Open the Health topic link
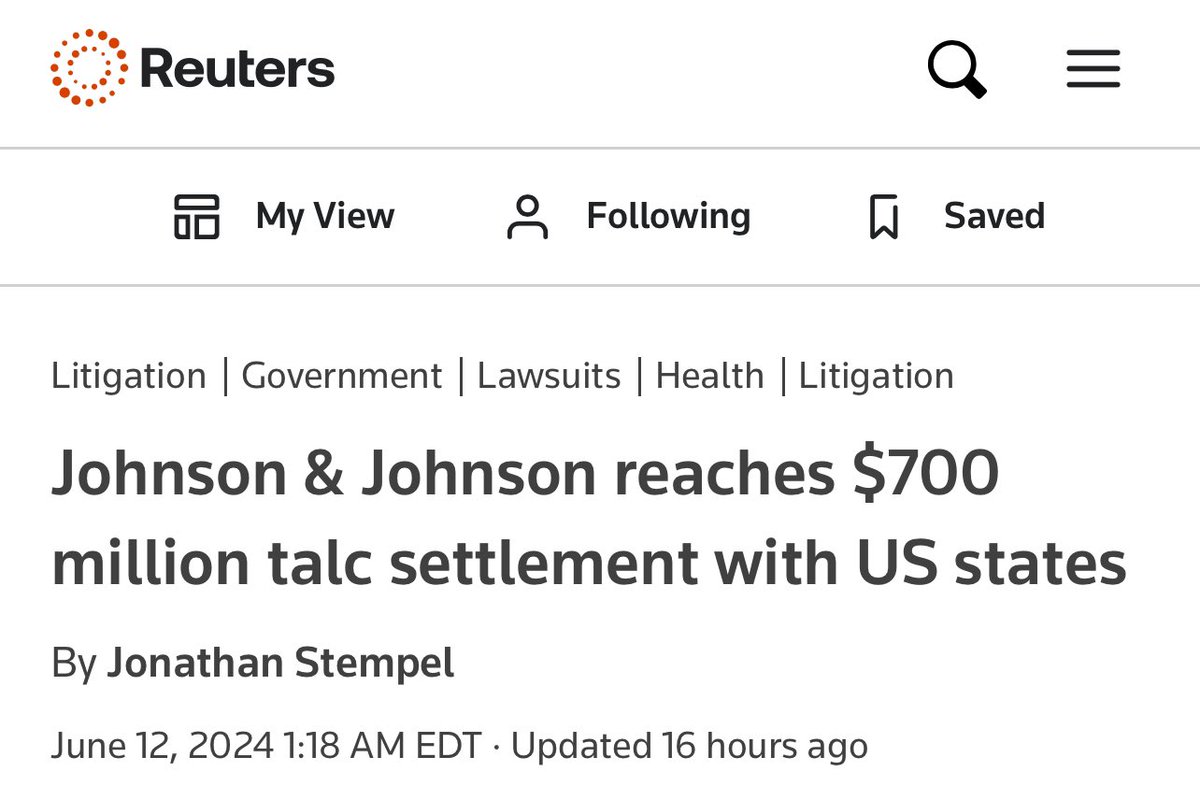Viewport: 1200px width, 800px height. 709,376
